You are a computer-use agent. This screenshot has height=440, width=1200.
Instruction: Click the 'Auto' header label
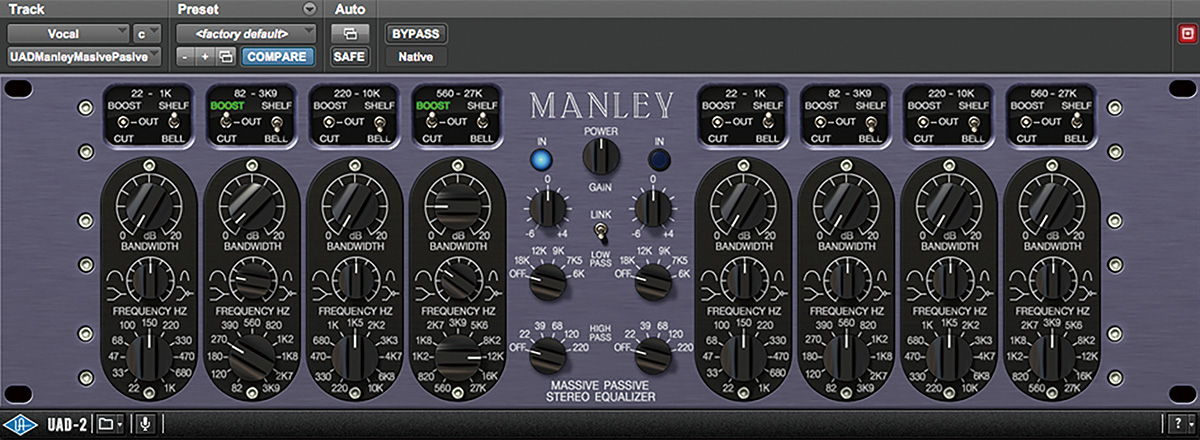(350, 9)
